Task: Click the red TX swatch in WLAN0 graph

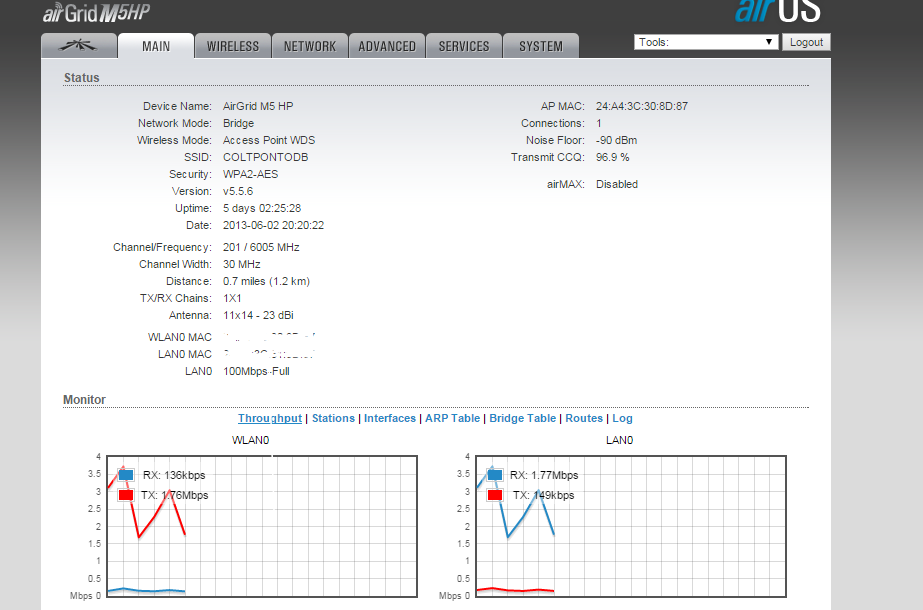Action: (x=126, y=495)
